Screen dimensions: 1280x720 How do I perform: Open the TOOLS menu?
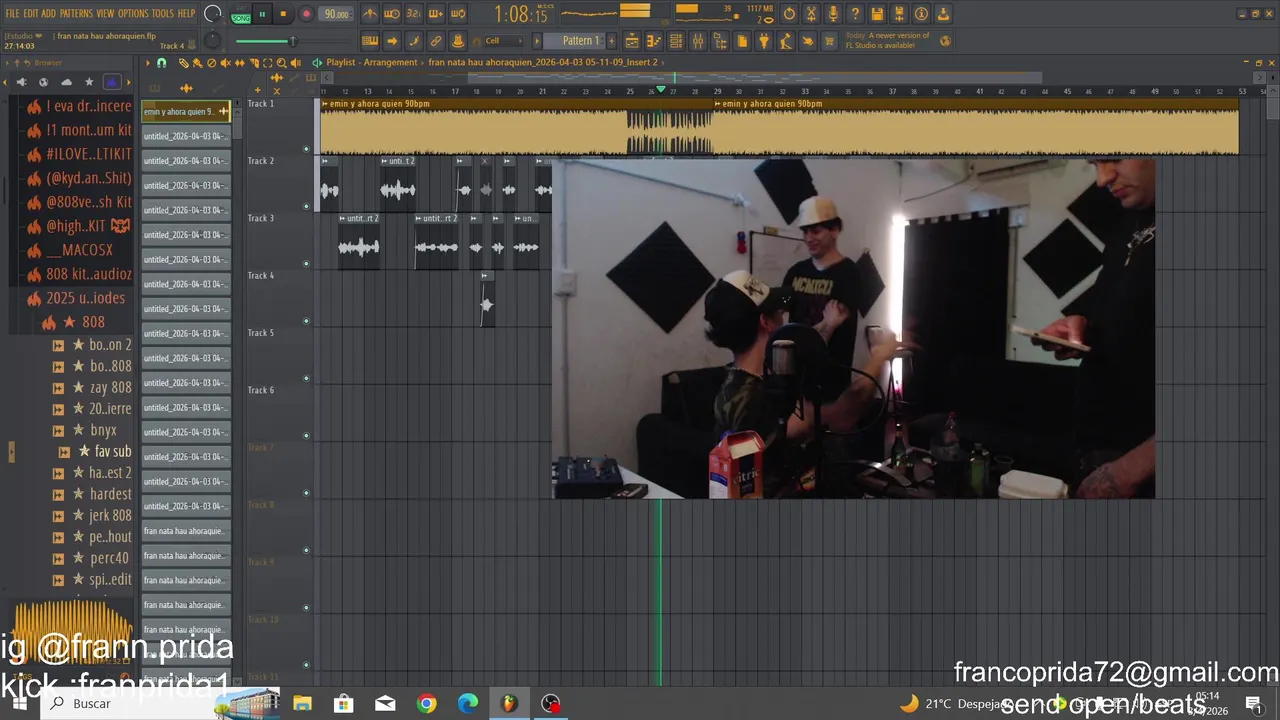coord(162,14)
